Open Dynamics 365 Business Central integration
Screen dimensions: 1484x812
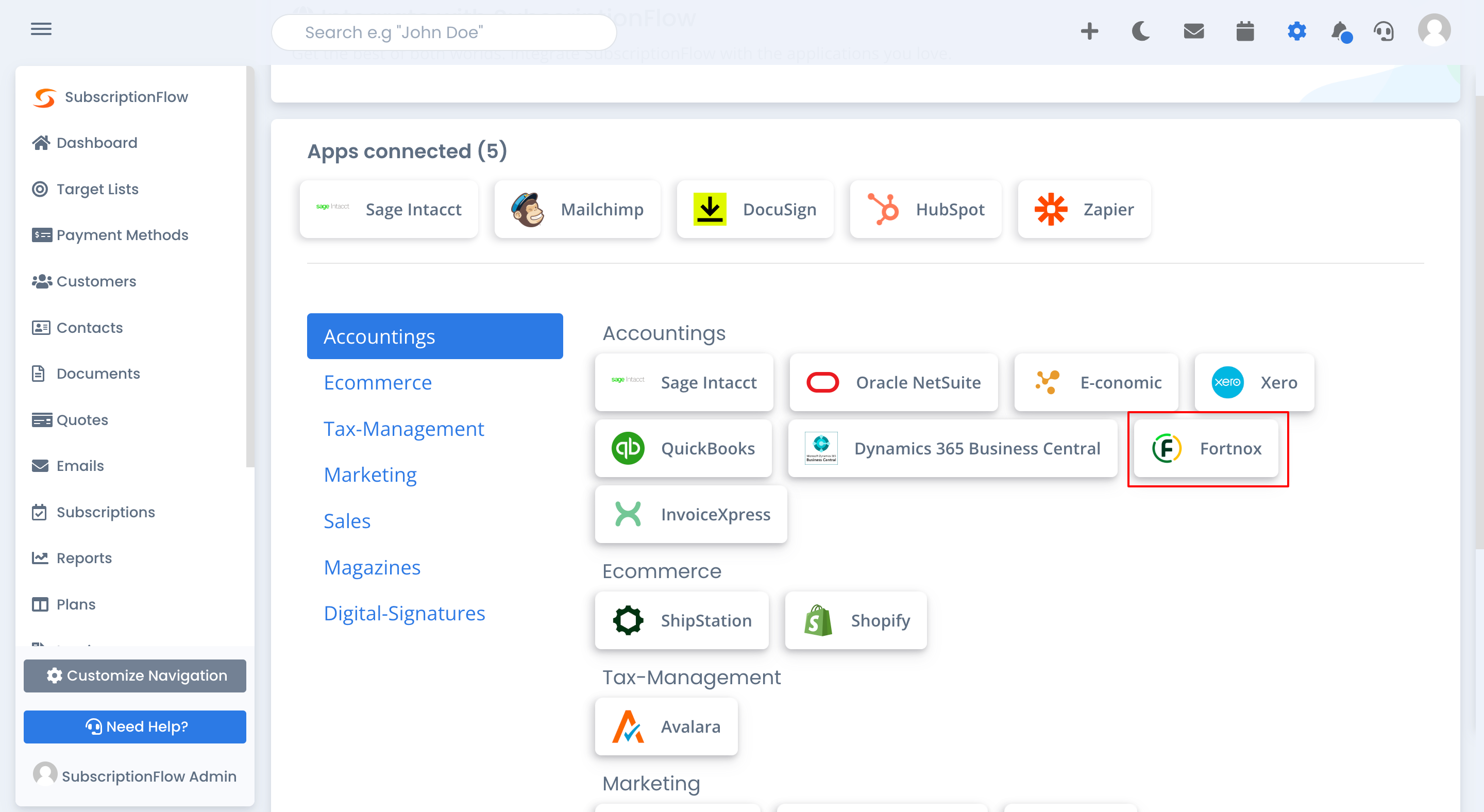pyautogui.click(x=953, y=448)
